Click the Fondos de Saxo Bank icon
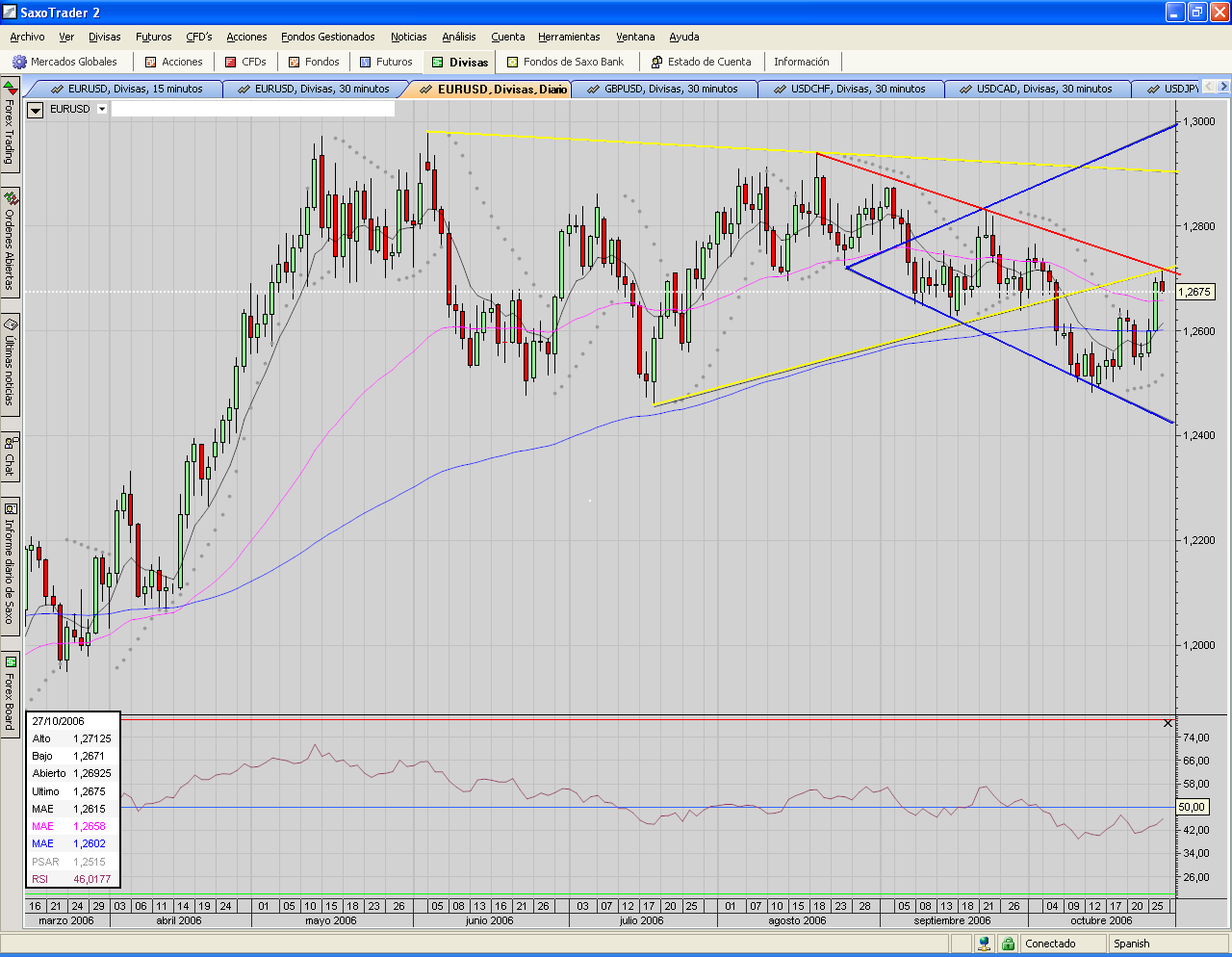This screenshot has height=957, width=1232. click(513, 62)
